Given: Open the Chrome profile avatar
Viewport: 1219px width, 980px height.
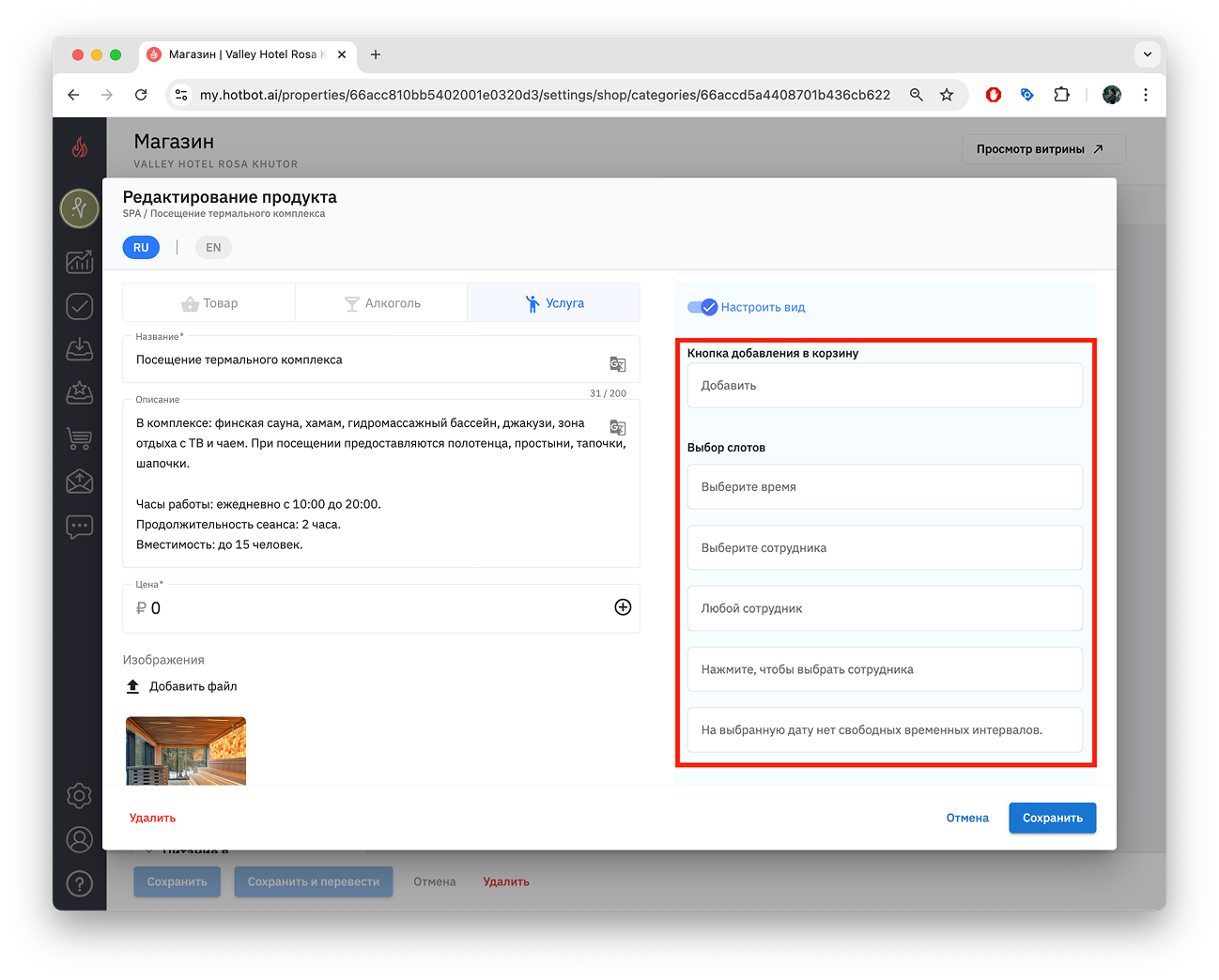Looking at the screenshot, I should [x=1112, y=95].
